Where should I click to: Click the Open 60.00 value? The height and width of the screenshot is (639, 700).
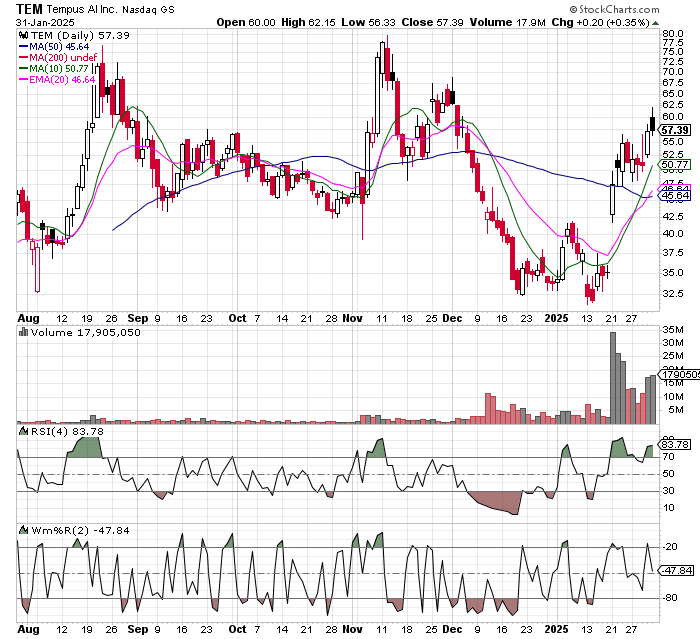246,22
